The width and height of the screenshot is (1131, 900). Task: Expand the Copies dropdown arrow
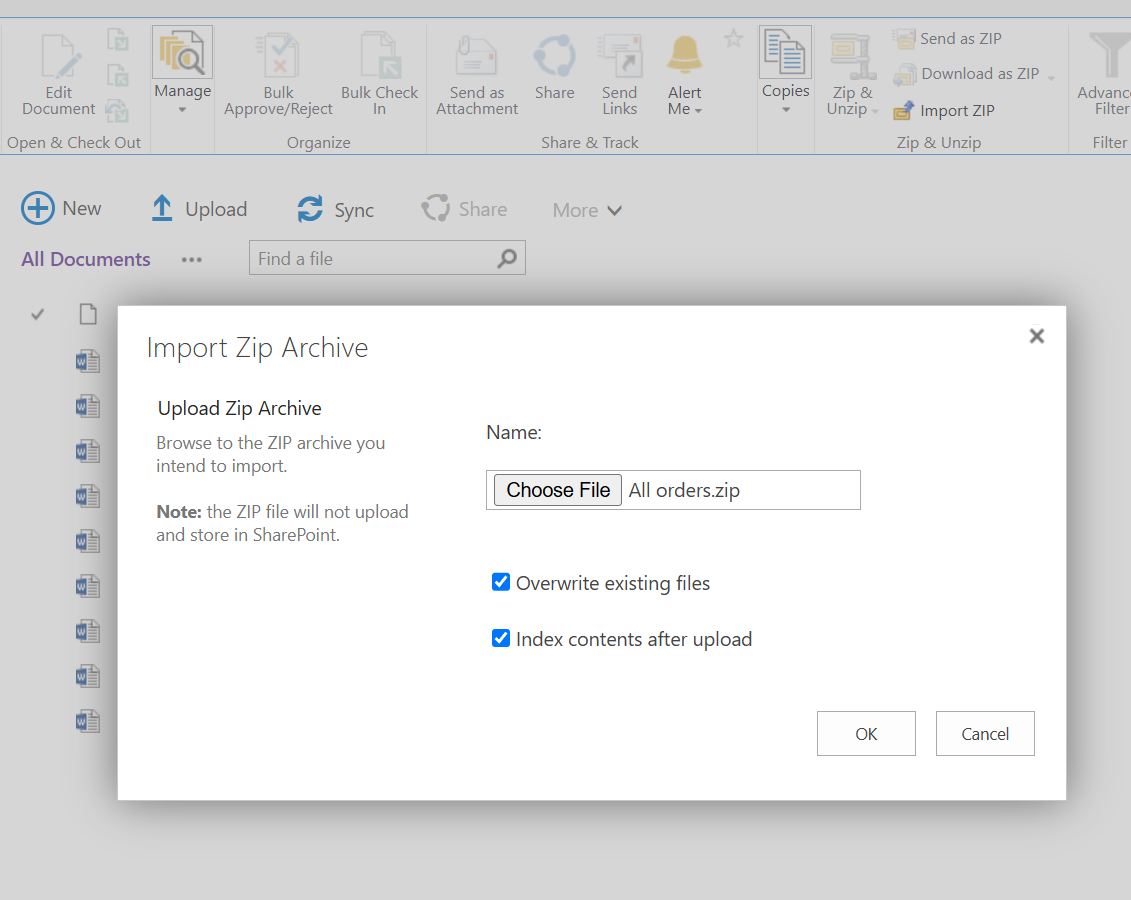pyautogui.click(x=786, y=110)
